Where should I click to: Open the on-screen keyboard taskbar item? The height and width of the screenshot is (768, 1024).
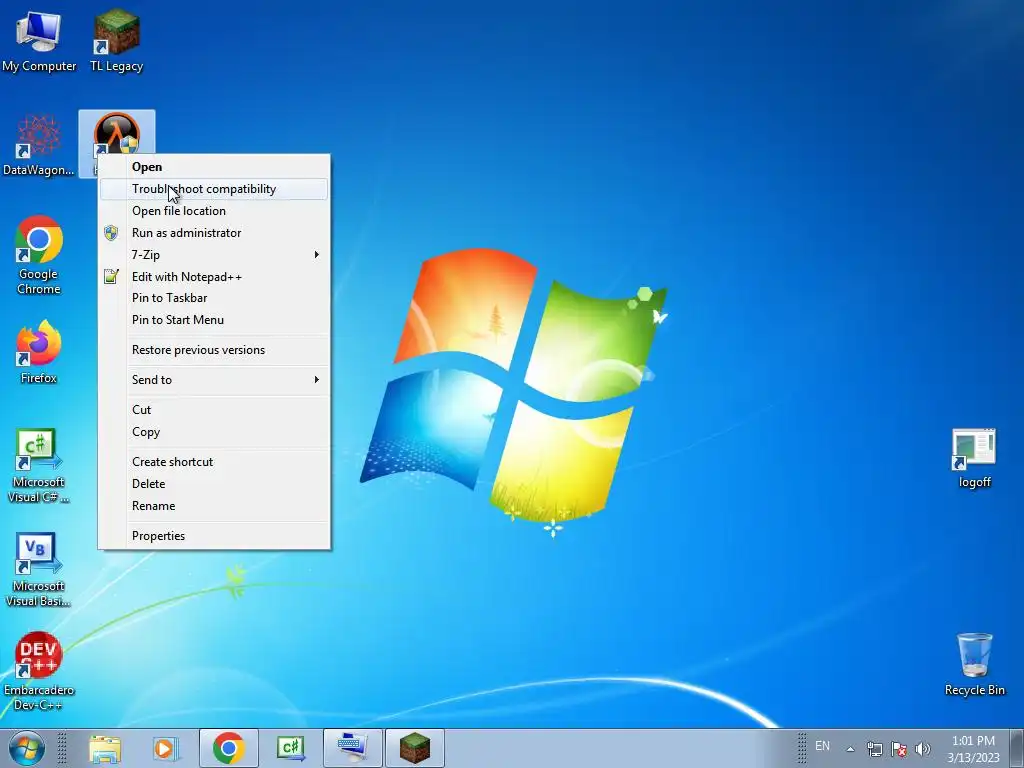pos(353,748)
